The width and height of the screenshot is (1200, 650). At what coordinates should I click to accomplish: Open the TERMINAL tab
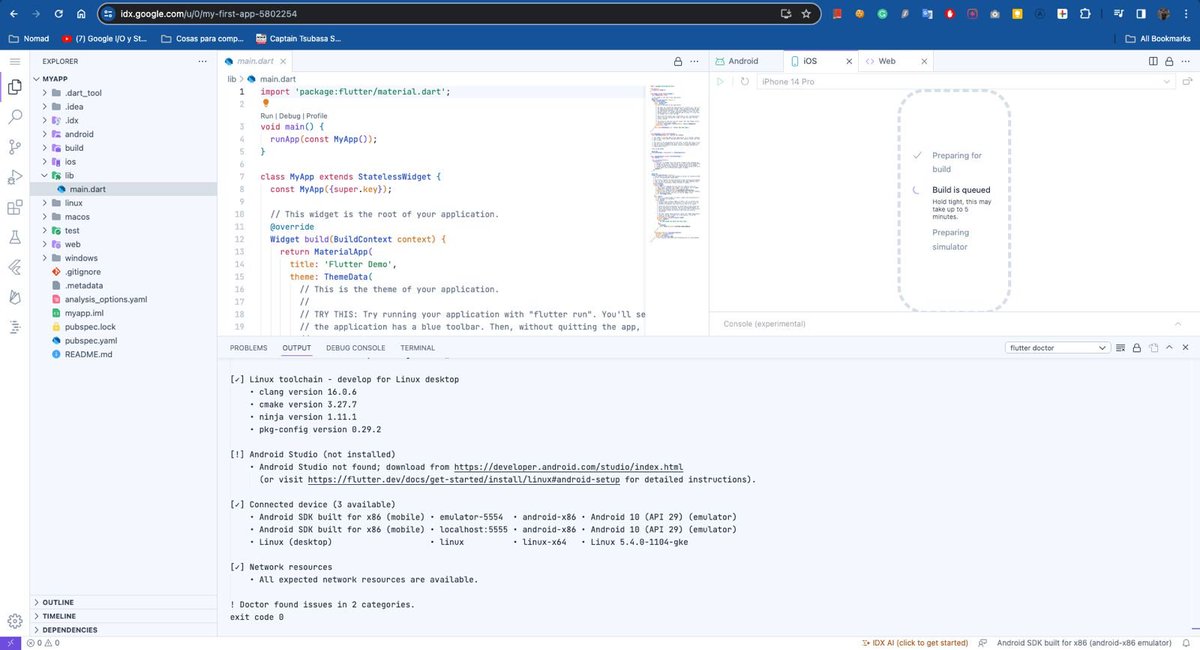[x=417, y=348]
